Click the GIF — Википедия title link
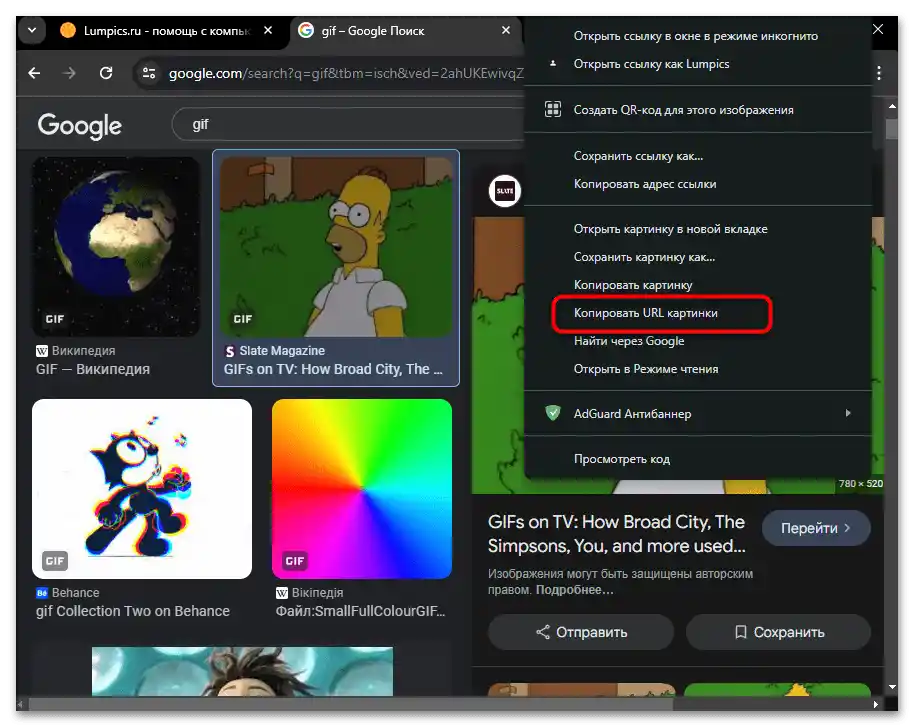Viewport: 914px width, 727px height. [93, 369]
